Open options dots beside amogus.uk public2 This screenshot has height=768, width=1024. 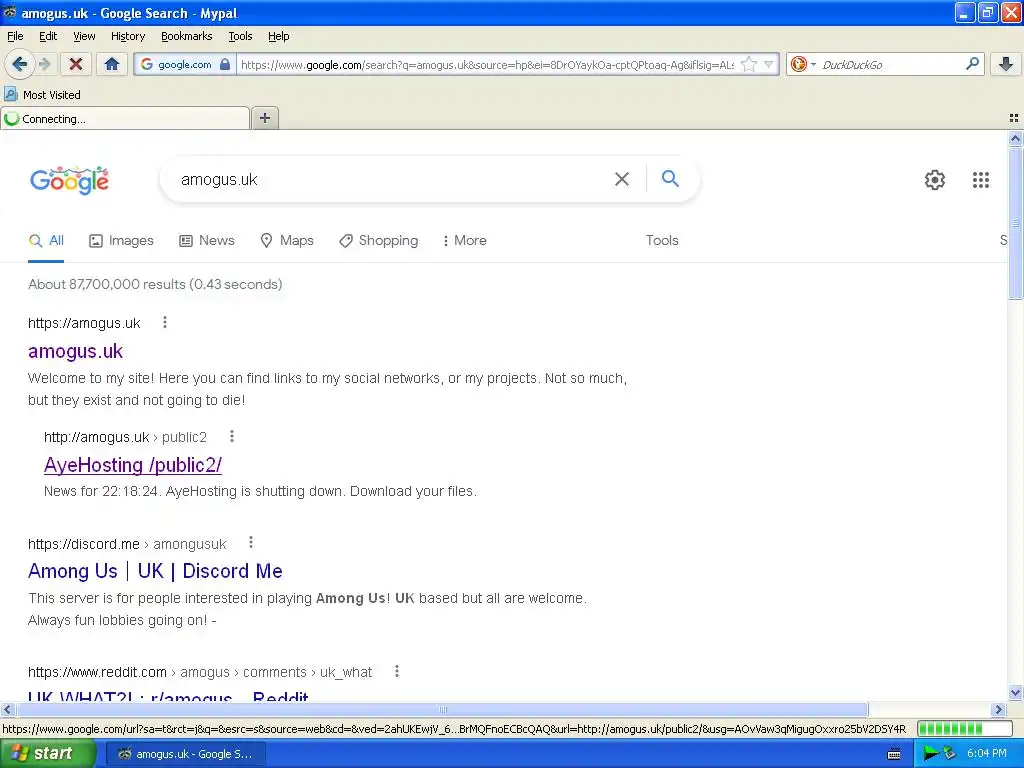click(232, 436)
